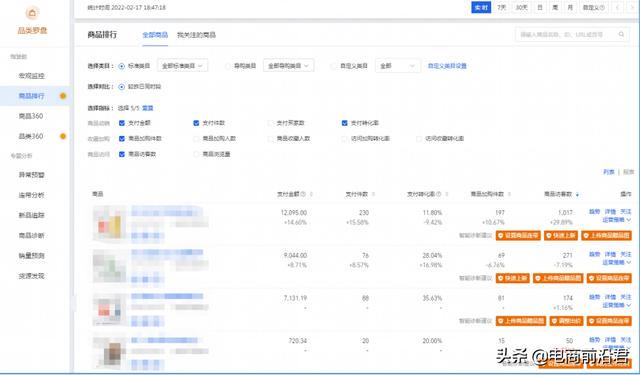This screenshot has width=640, height=375.
Task: Click the help icon beside 支付转化率 column header
Action: point(439,194)
